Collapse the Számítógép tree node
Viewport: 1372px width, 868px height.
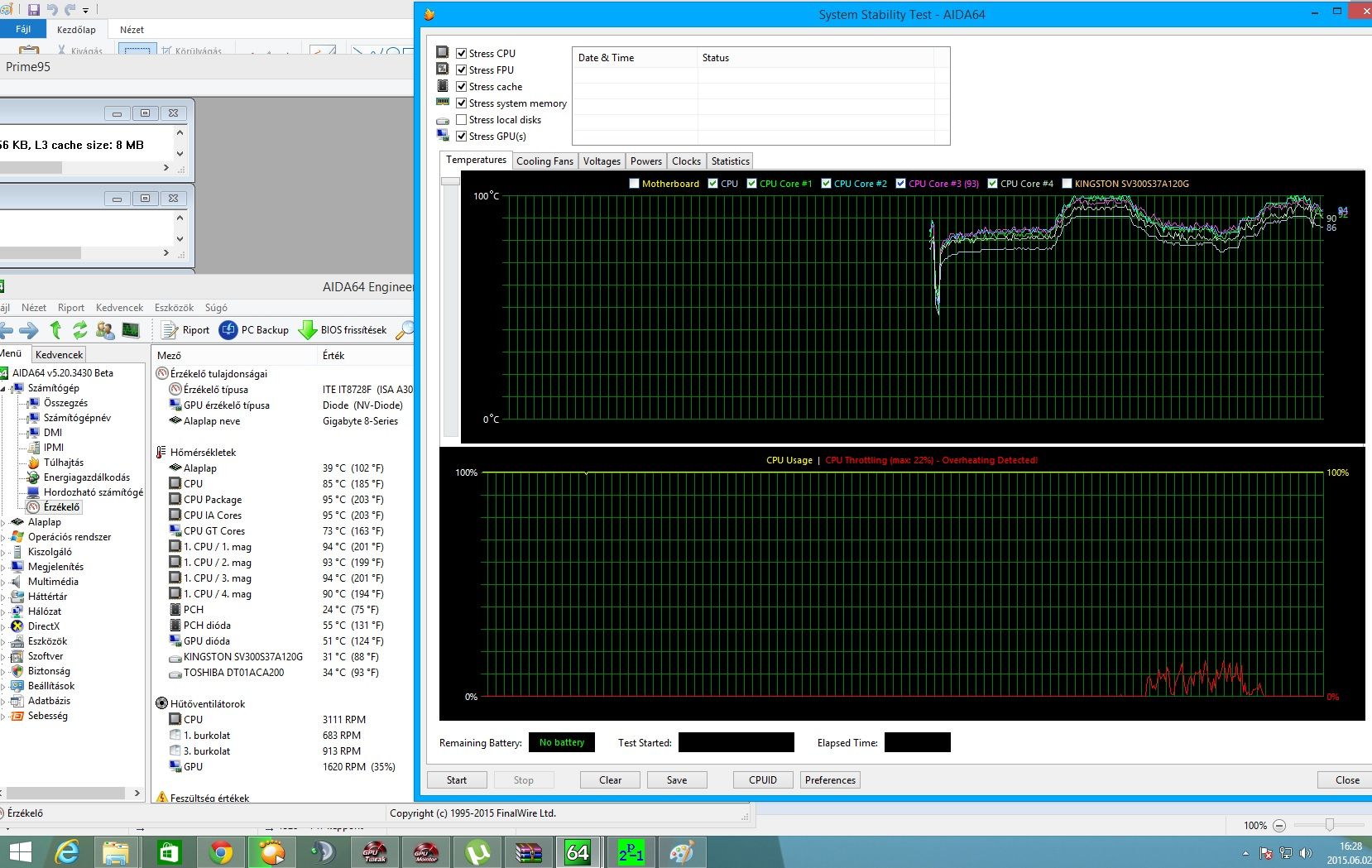[x=3, y=389]
